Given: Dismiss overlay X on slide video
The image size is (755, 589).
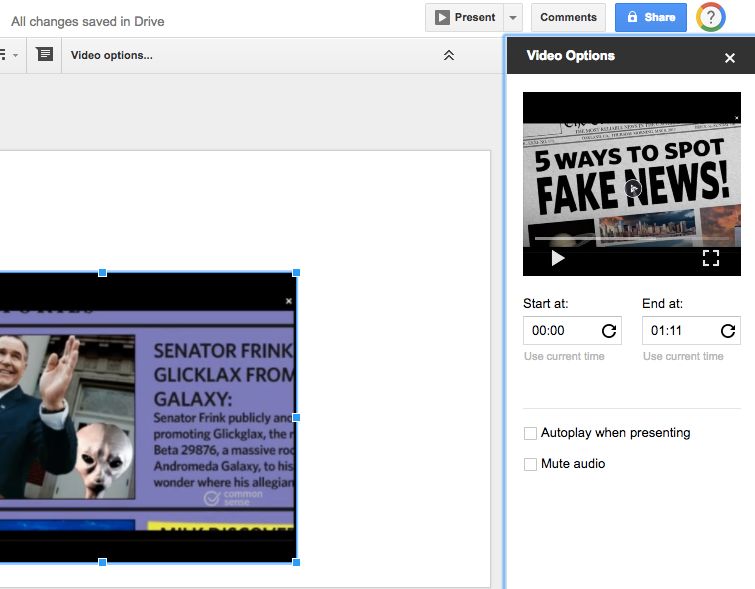Looking at the screenshot, I should point(288,301).
